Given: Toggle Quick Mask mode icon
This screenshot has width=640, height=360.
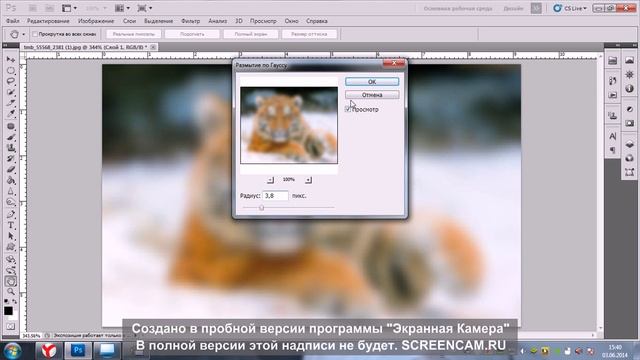Looking at the screenshot, I should click(x=11, y=326).
